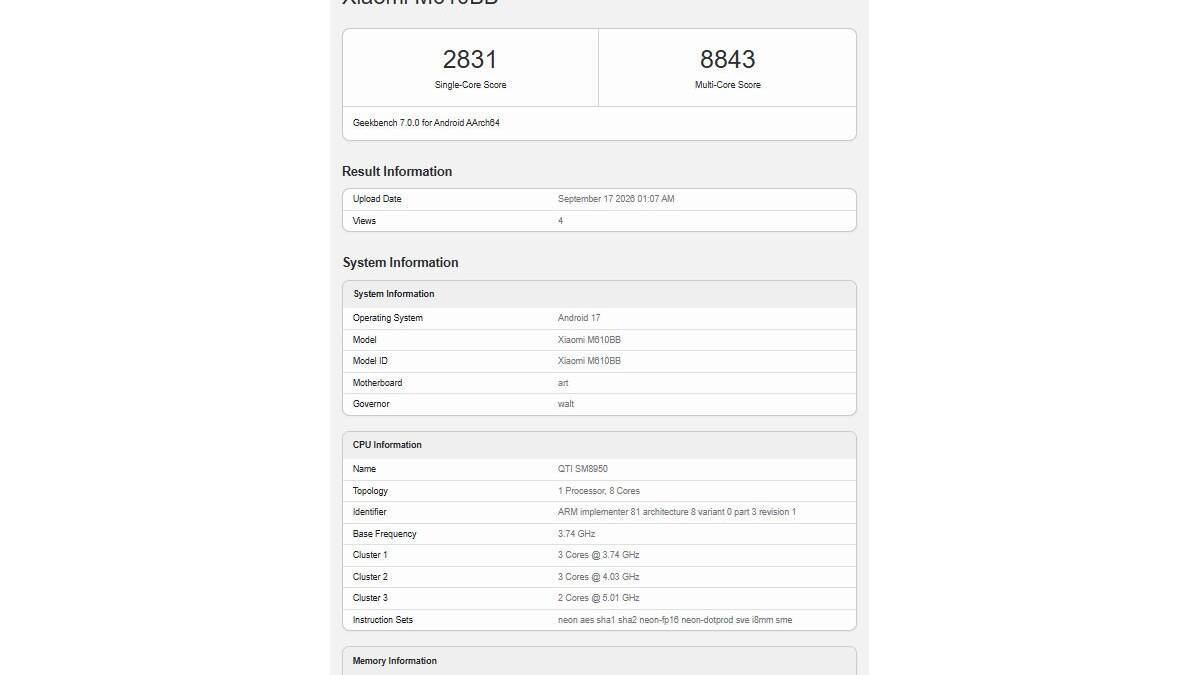
Task: Click the Model ID label
Action: [x=370, y=361]
